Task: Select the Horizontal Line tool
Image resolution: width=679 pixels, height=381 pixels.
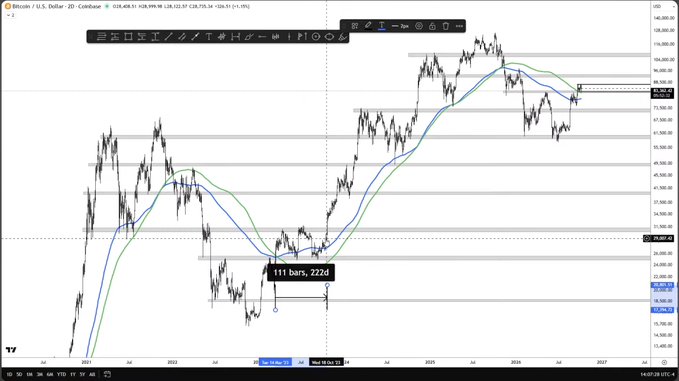Action: point(262,37)
